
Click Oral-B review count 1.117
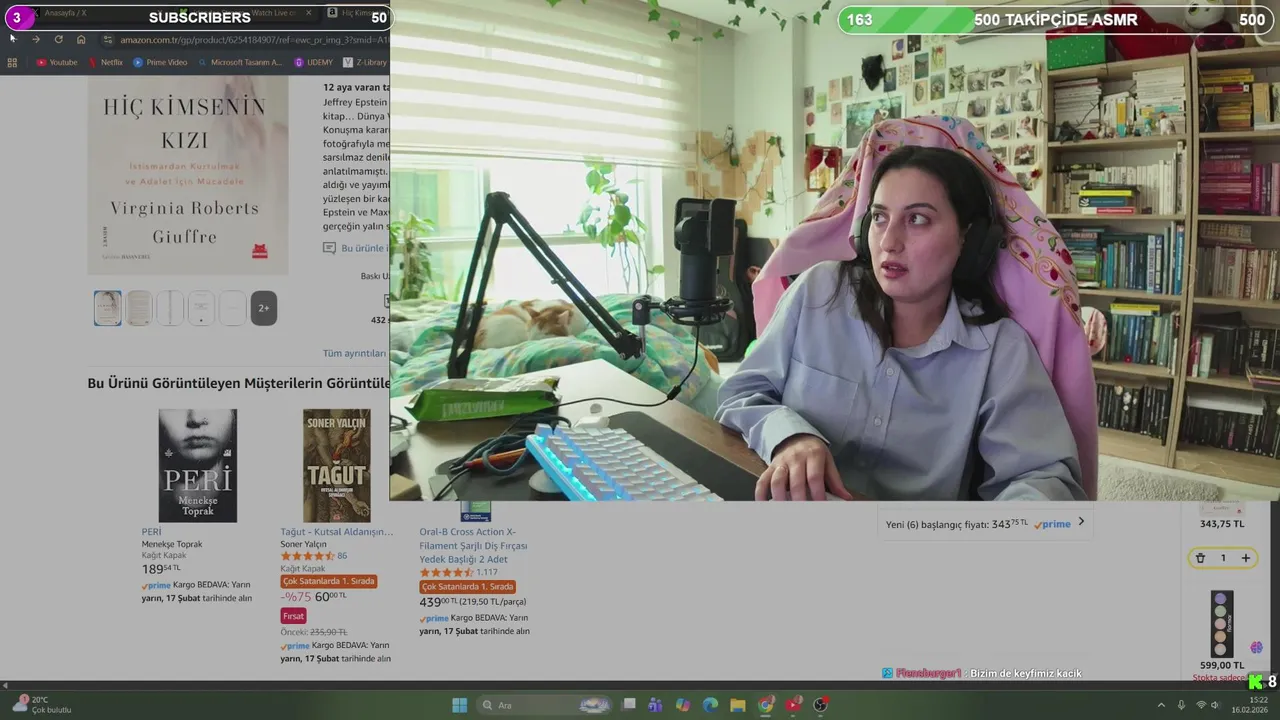487,572
